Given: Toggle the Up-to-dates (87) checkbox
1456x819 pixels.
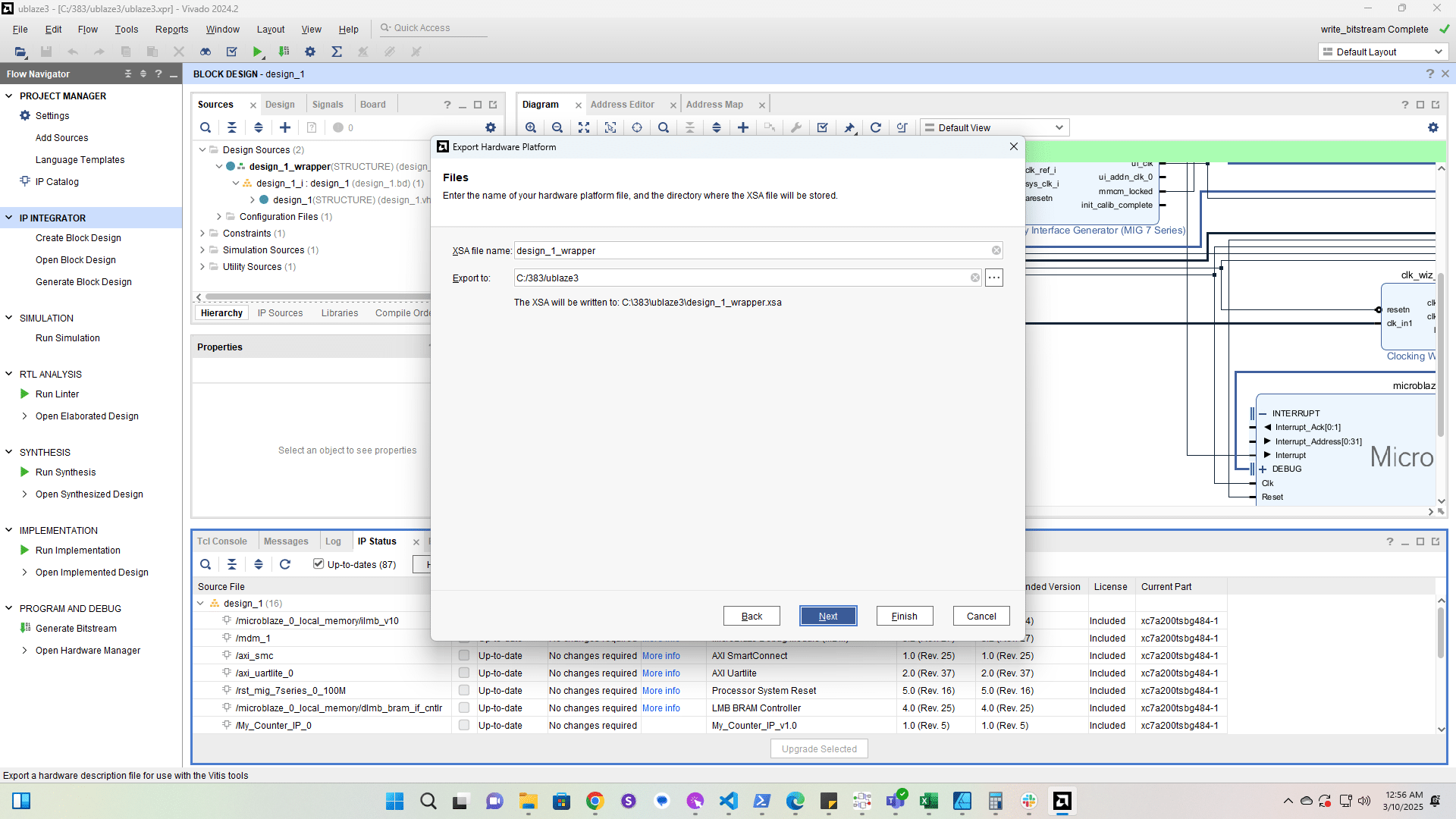Looking at the screenshot, I should 318,563.
